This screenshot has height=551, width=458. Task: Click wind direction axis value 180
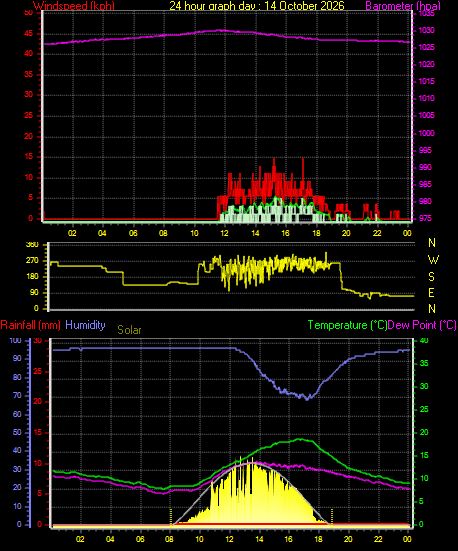(x=32, y=277)
